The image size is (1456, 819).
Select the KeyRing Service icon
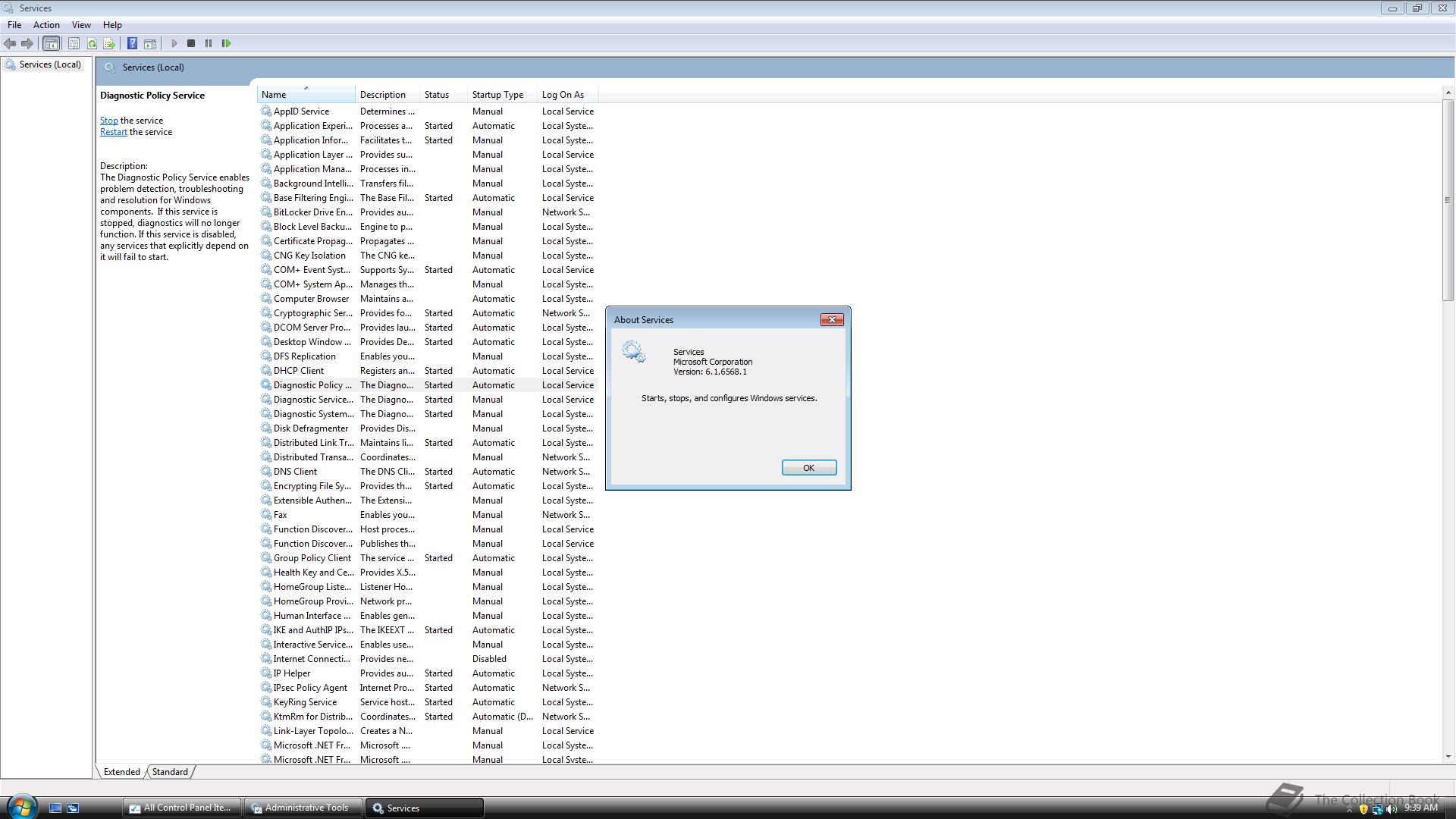pos(266,702)
